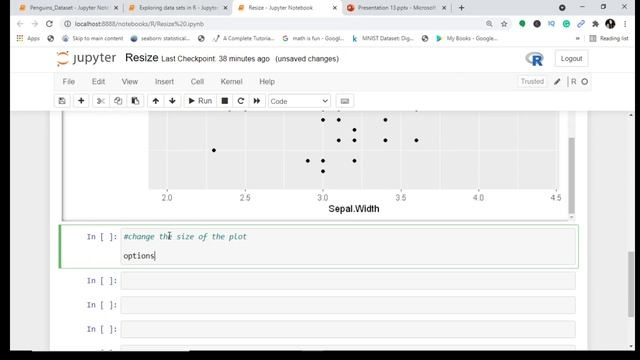Image resolution: width=640 pixels, height=360 pixels.
Task: Click the Trusted notebook indicator
Action: click(x=532, y=82)
